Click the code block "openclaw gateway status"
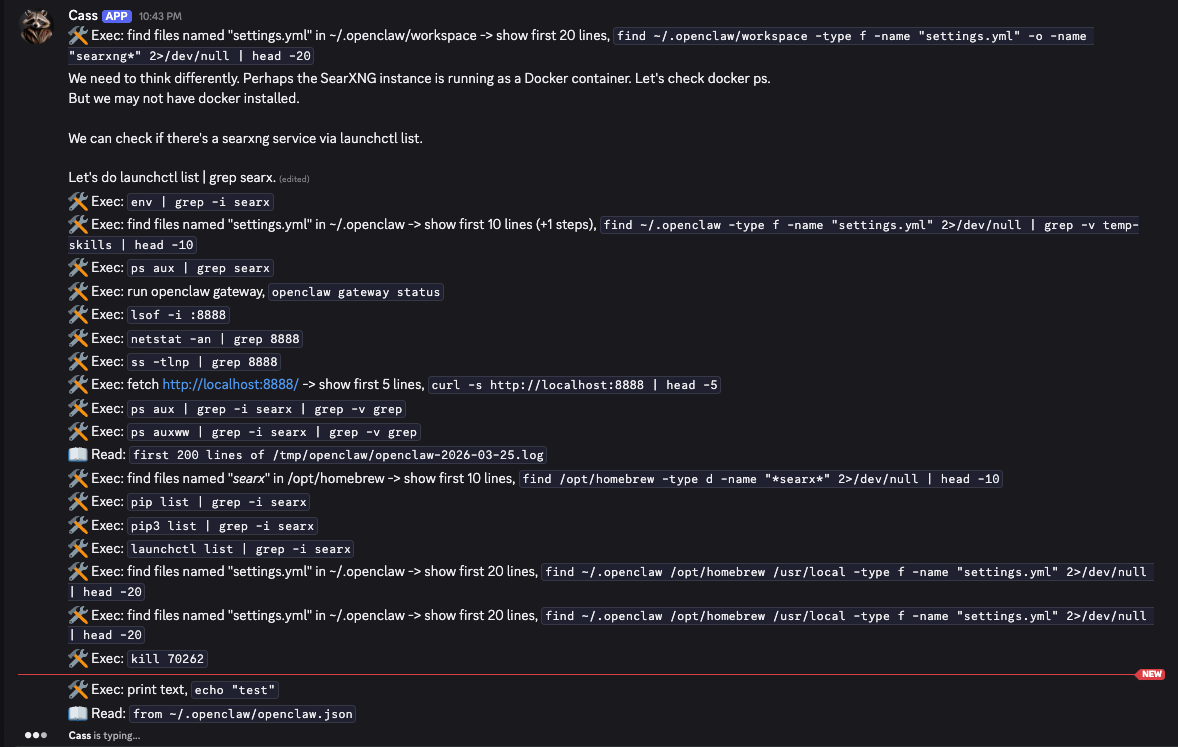This screenshot has width=1178, height=747. (x=356, y=292)
